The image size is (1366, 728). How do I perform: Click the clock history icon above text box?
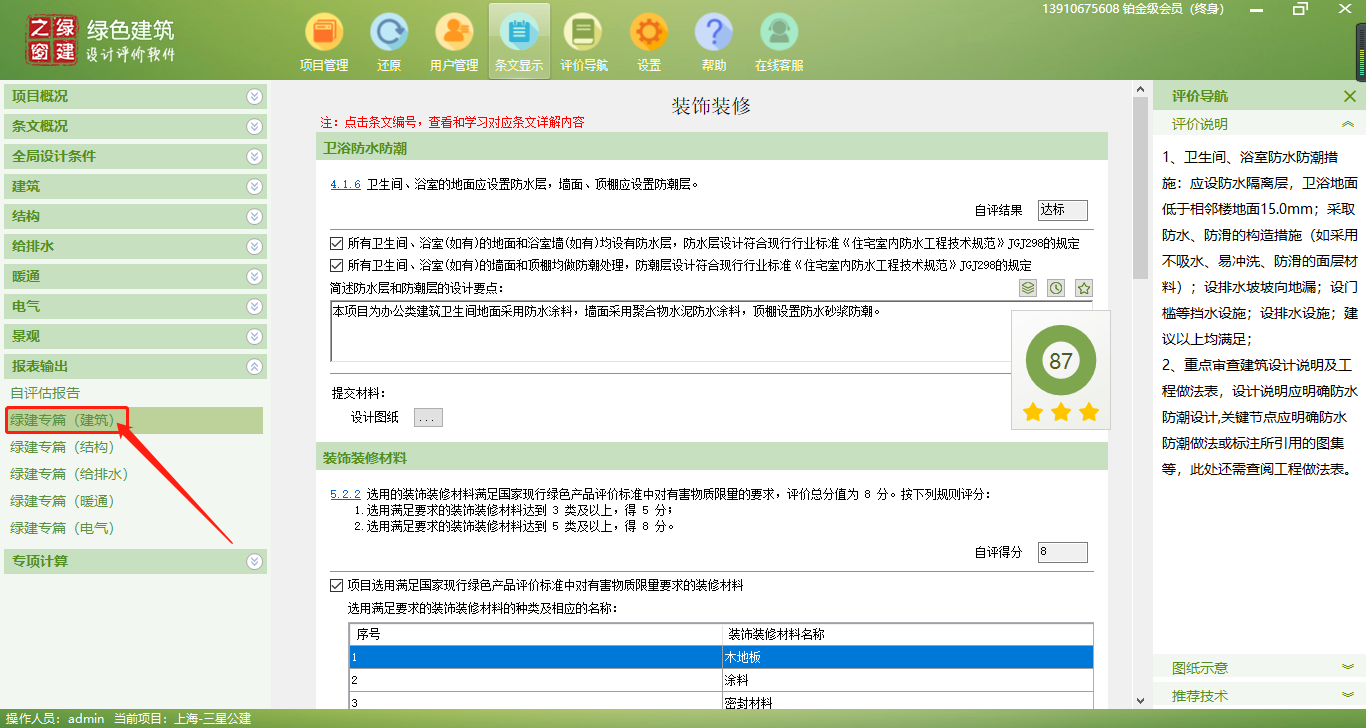1056,288
